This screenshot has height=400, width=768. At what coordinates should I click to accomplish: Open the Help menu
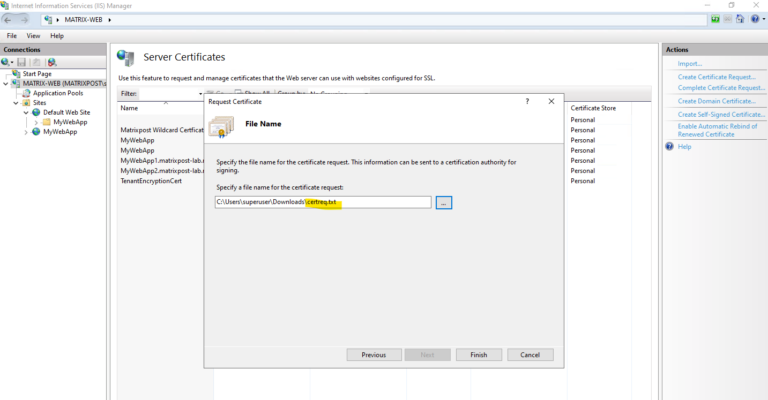click(57, 36)
